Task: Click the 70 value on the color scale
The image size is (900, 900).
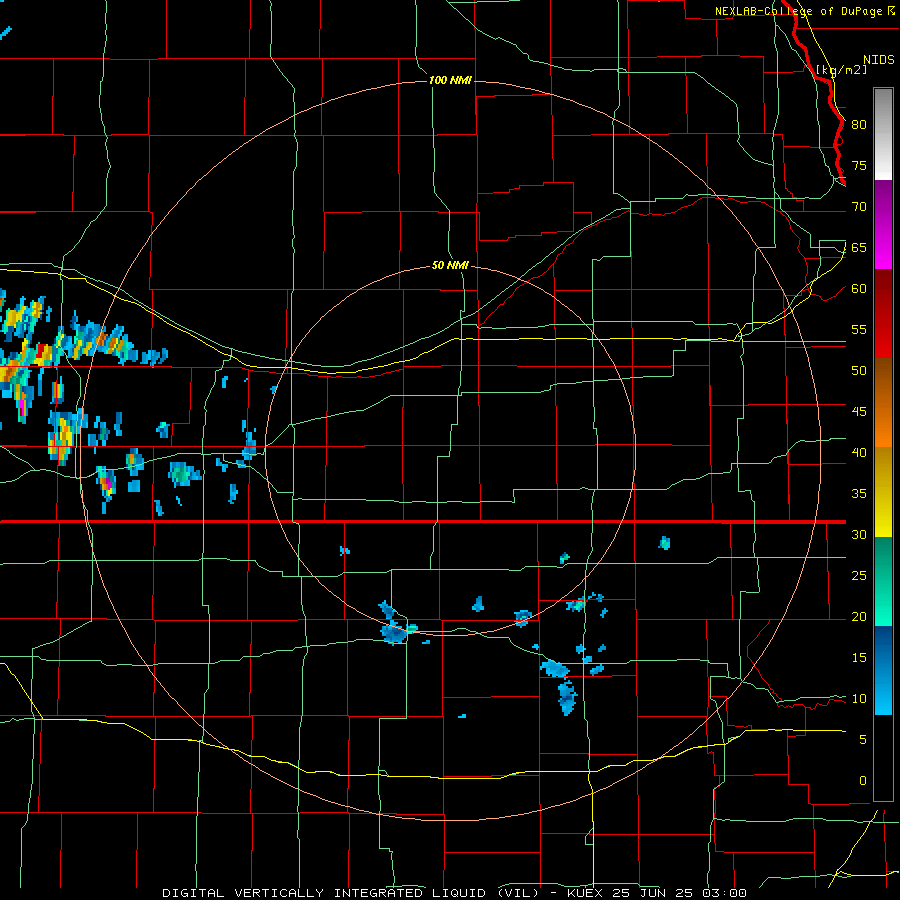Action: [859, 207]
